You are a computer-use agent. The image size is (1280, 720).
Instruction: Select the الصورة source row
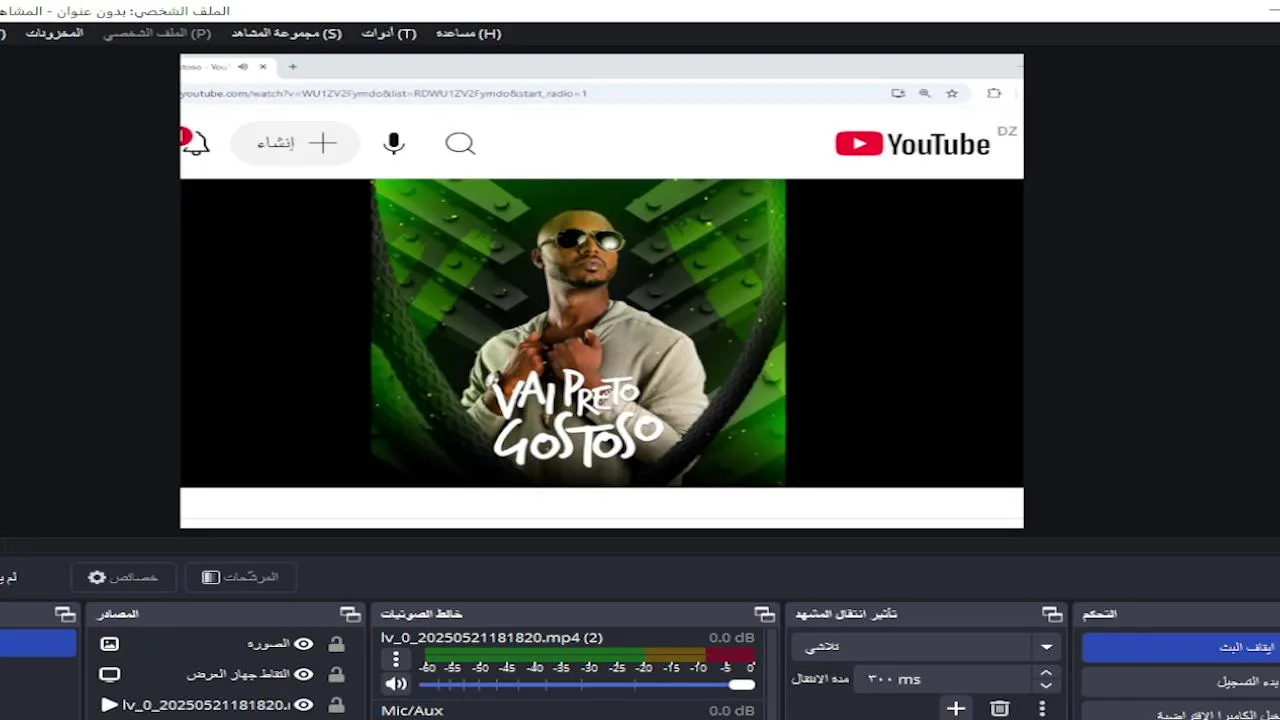(x=224, y=645)
